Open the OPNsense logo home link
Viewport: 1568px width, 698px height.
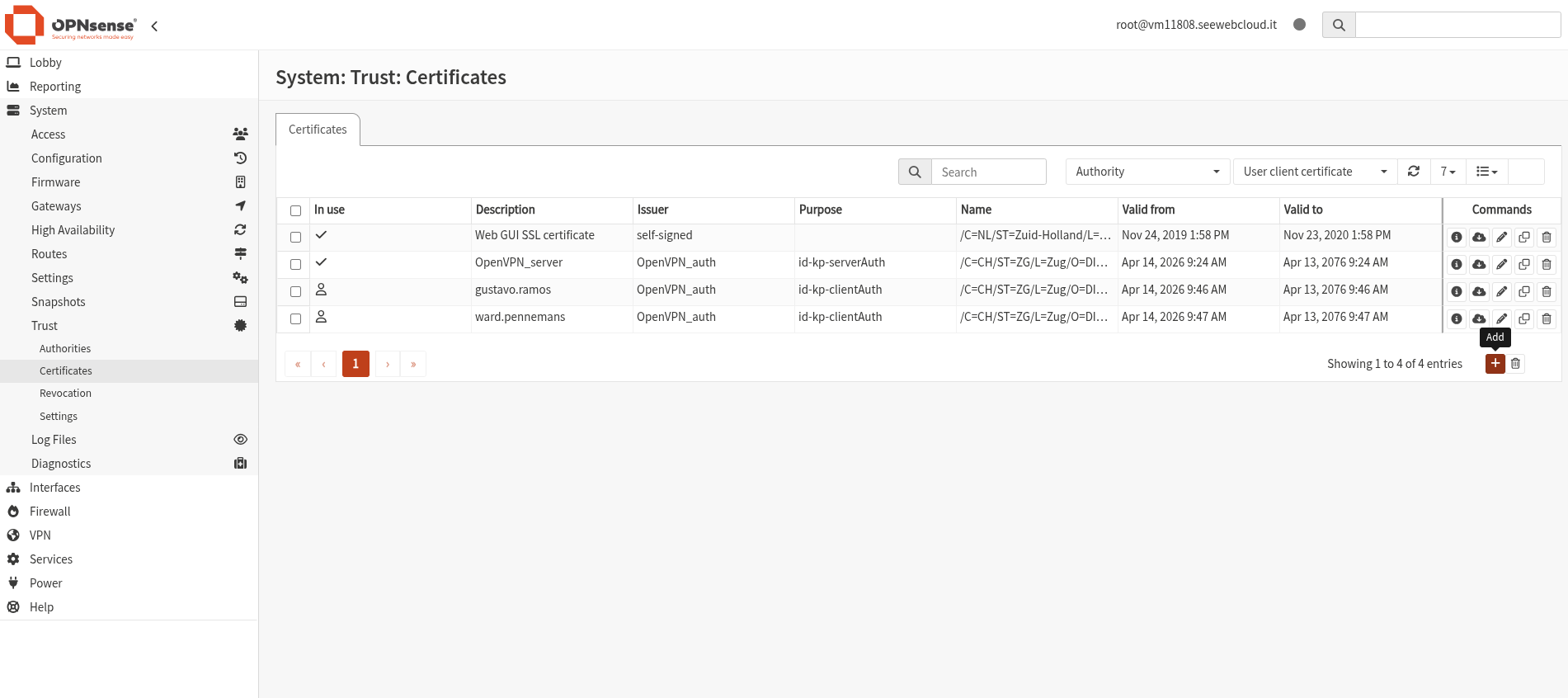[x=71, y=25]
